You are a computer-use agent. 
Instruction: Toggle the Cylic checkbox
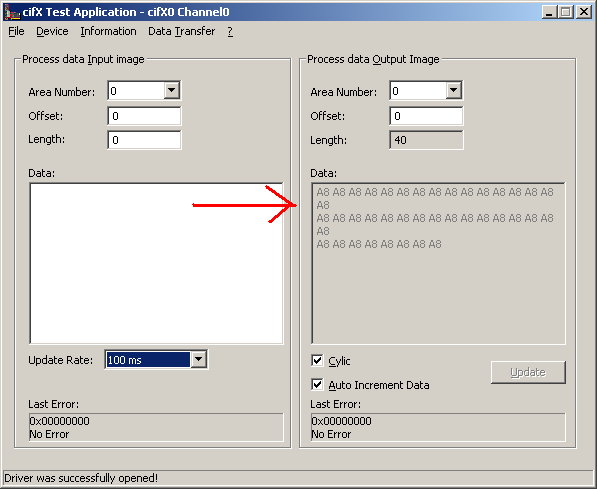point(317,360)
